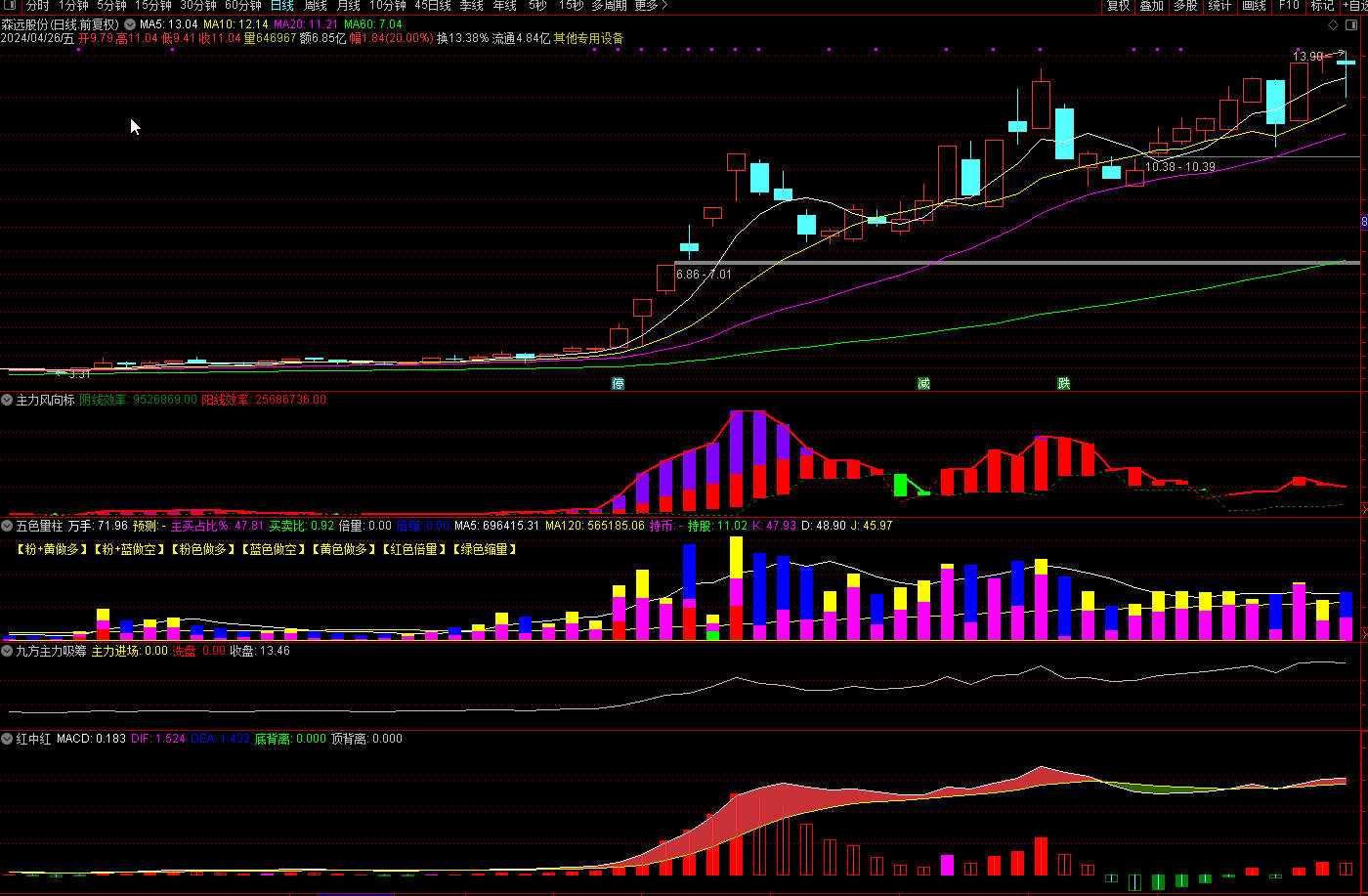
Task: Select the 10分钟 period tab
Action: [x=387, y=6]
